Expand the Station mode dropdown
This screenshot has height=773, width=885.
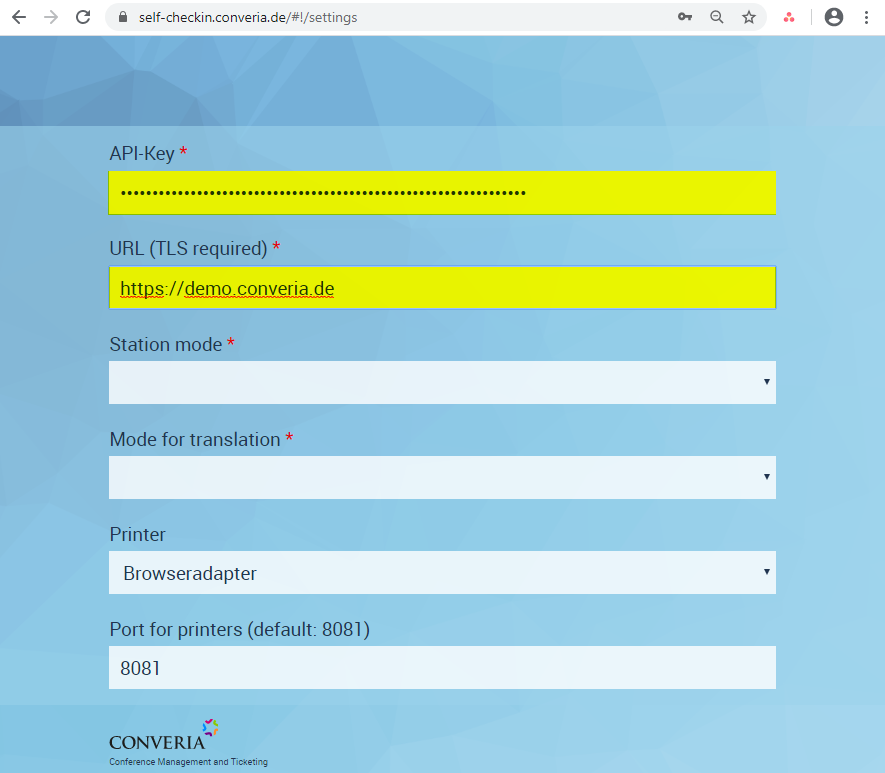tap(441, 382)
